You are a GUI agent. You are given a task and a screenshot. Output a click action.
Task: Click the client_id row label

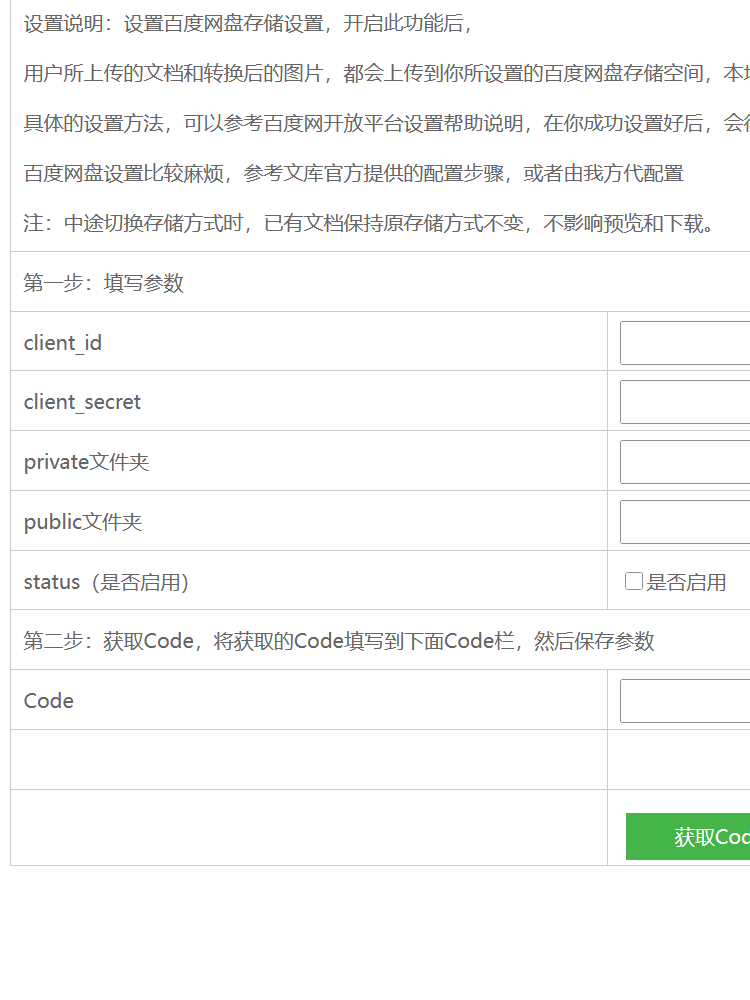(63, 343)
